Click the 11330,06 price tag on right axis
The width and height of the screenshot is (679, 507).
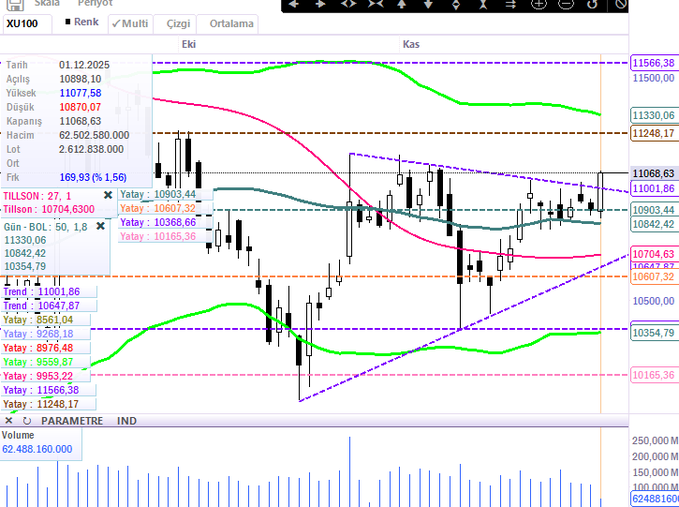point(654,116)
